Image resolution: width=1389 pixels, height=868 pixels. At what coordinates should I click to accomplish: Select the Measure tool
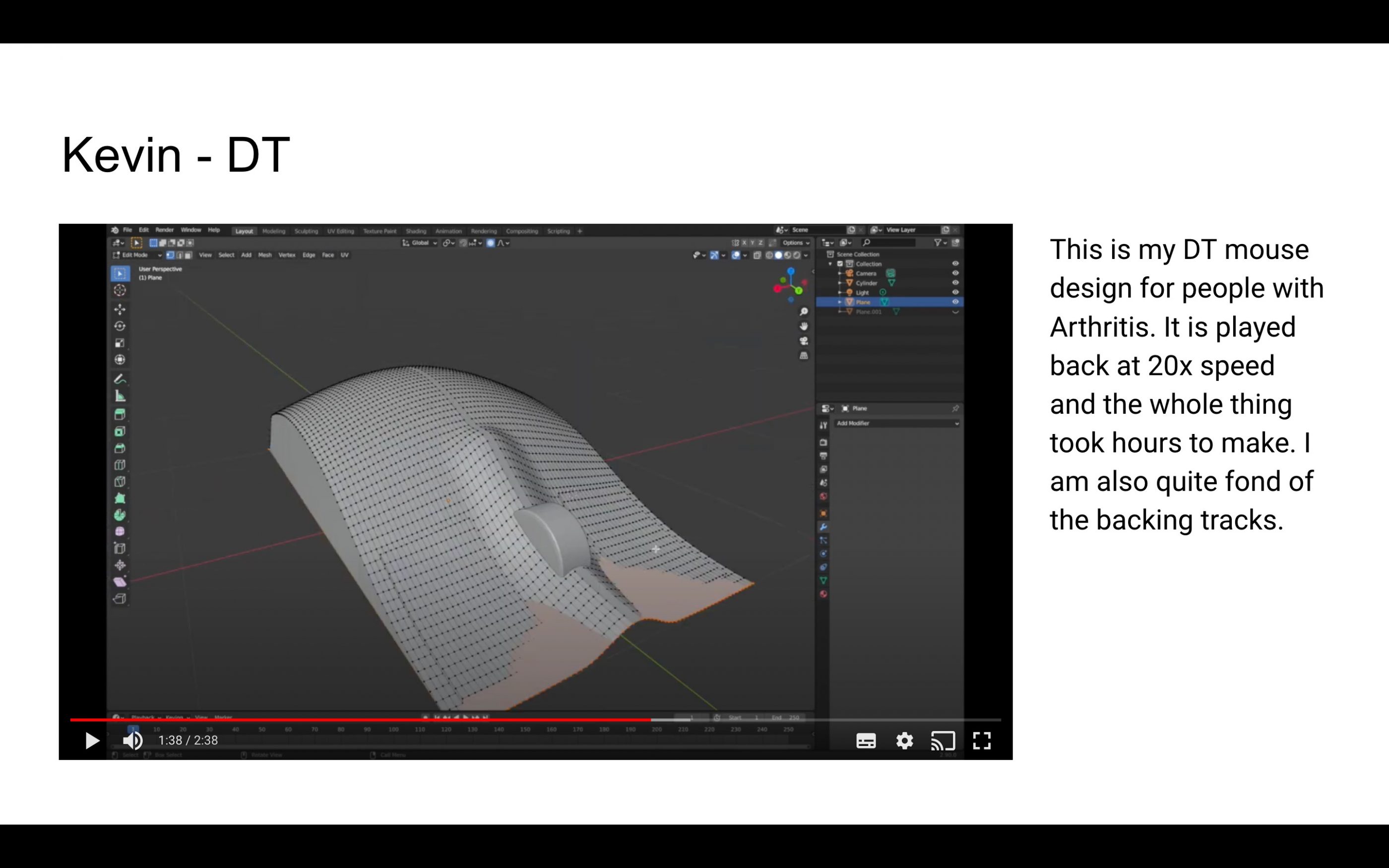pos(120,396)
